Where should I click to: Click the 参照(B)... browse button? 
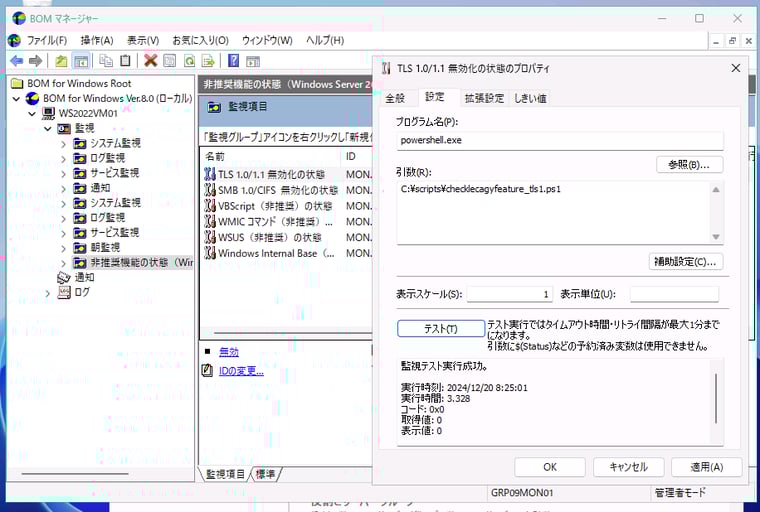tap(689, 165)
